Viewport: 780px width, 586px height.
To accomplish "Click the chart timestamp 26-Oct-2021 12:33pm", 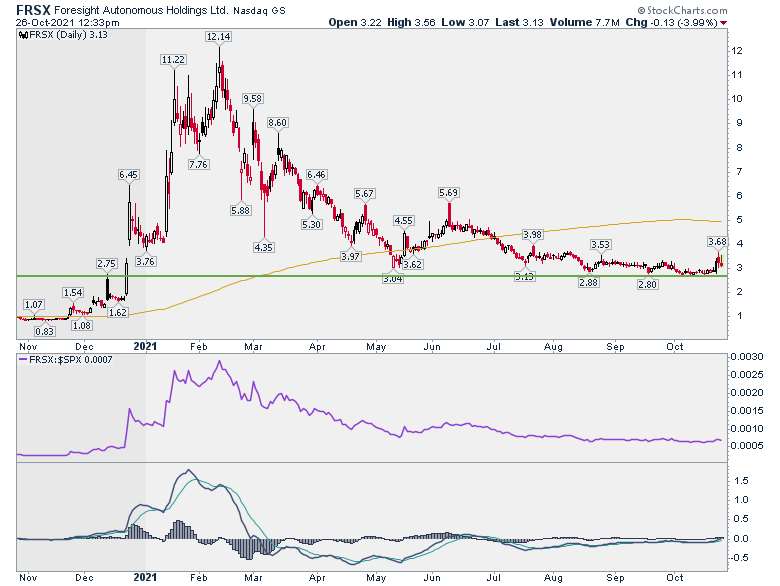I will tap(67, 22).
